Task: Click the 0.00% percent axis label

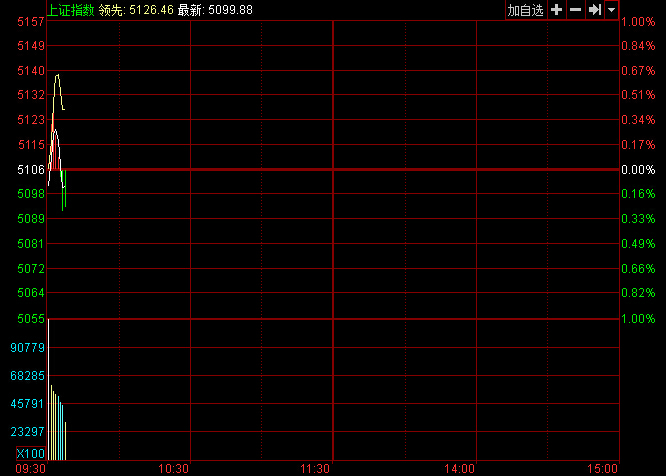Action: (637, 170)
